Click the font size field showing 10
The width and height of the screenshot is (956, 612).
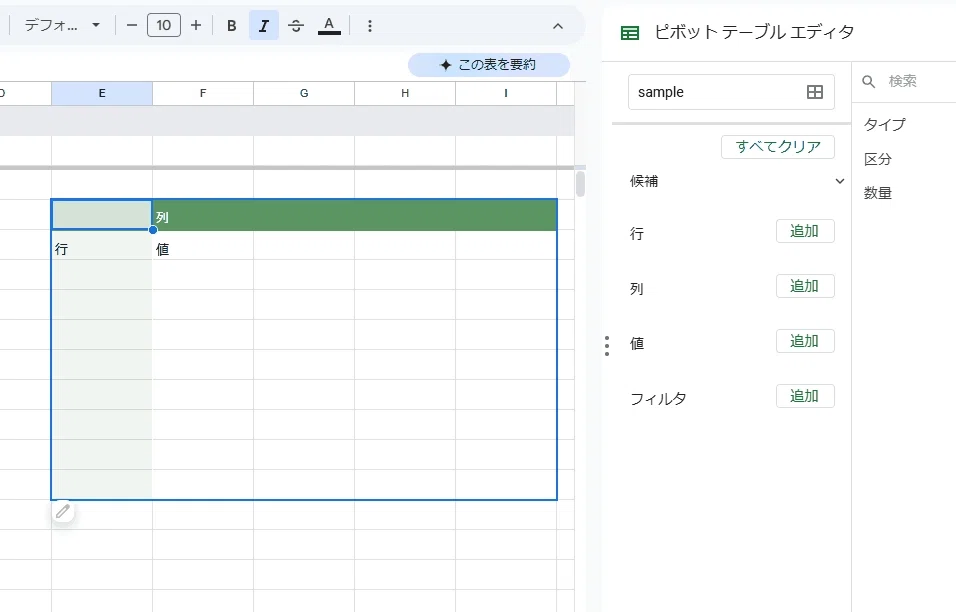[163, 26]
